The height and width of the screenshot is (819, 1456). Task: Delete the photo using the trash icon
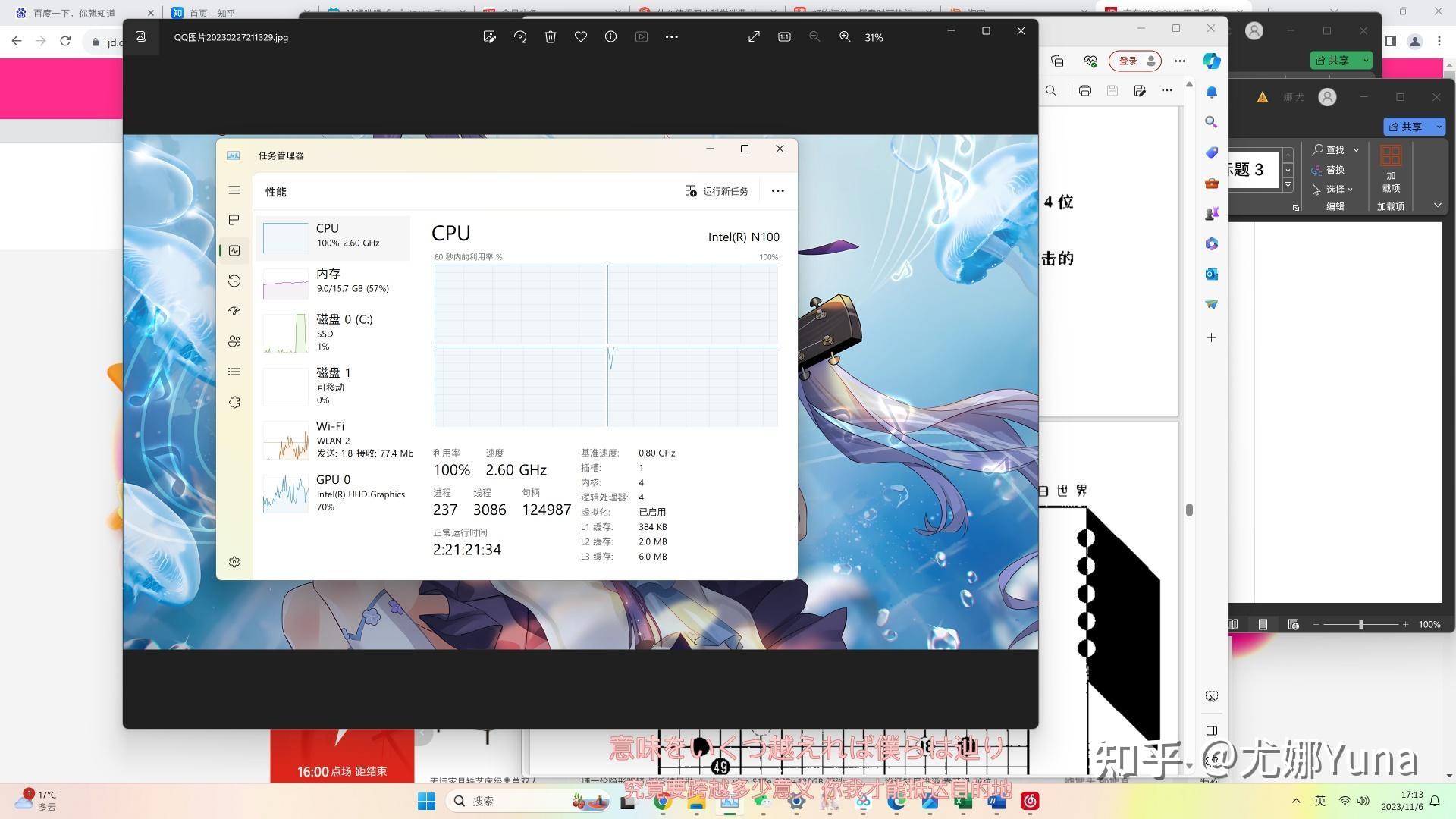(x=551, y=36)
